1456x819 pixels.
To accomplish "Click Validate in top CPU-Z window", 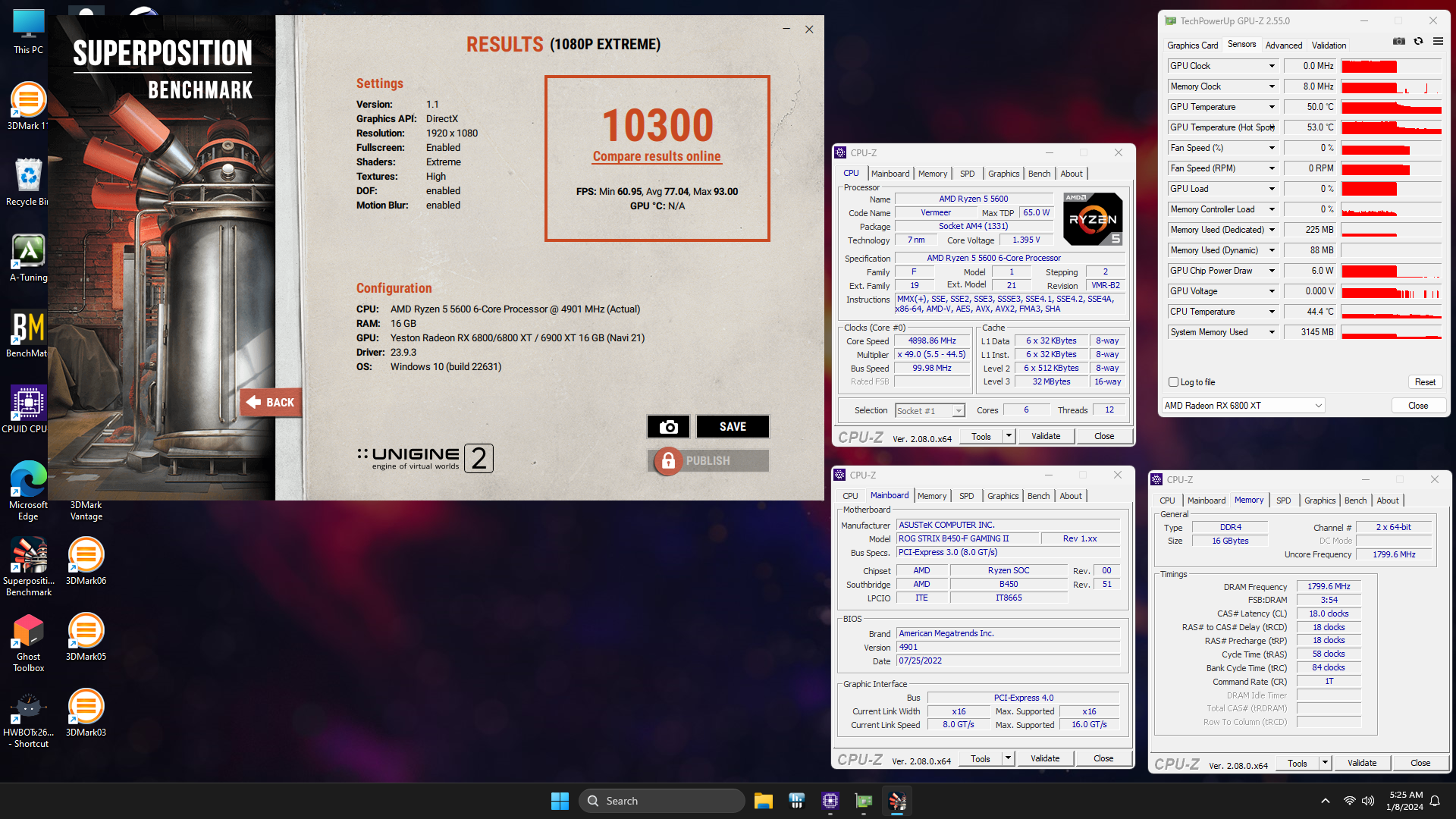I will [1046, 436].
